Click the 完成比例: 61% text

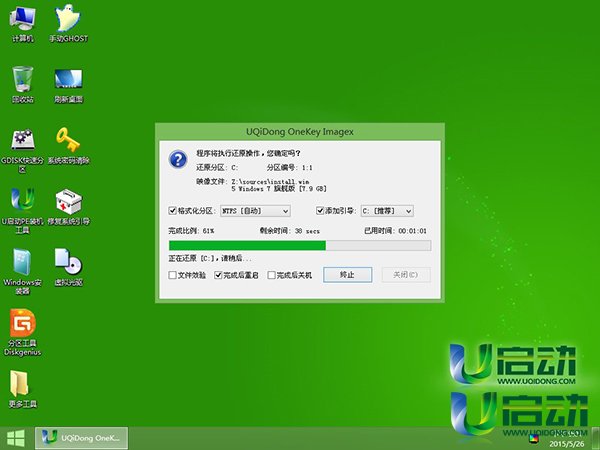pos(191,231)
